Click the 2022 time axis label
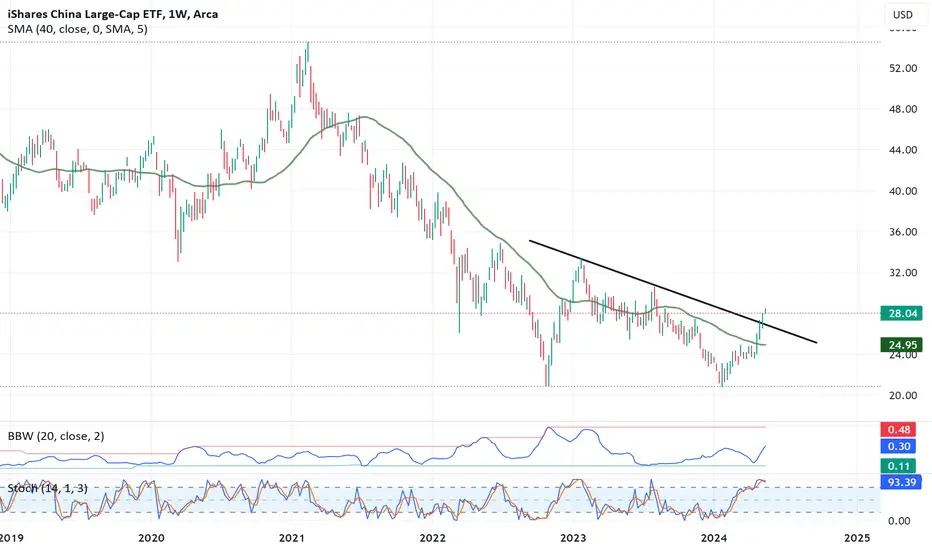 [x=432, y=538]
